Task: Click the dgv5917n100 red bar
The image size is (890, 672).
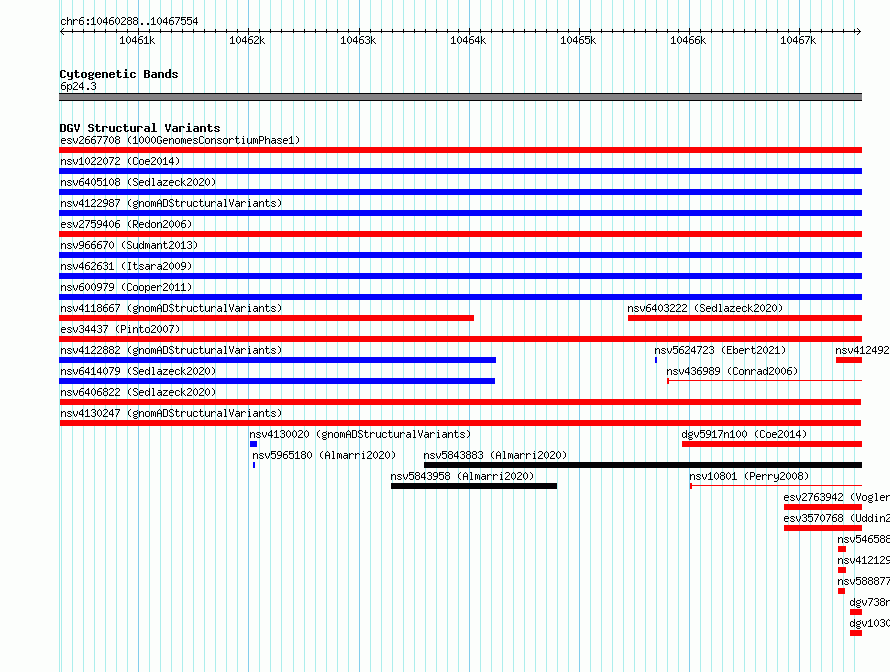Action: point(772,444)
